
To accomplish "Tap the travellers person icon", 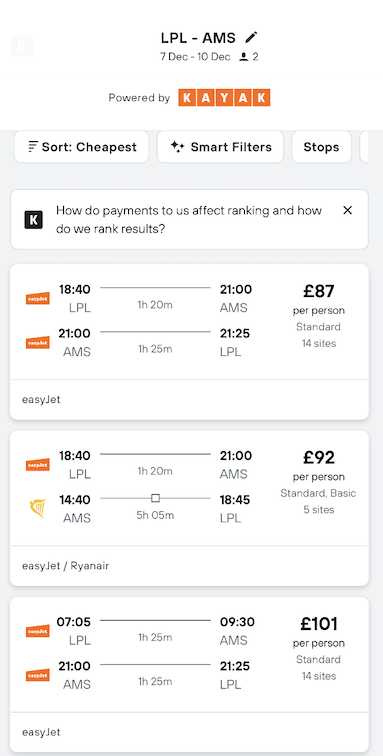I will click(x=244, y=57).
